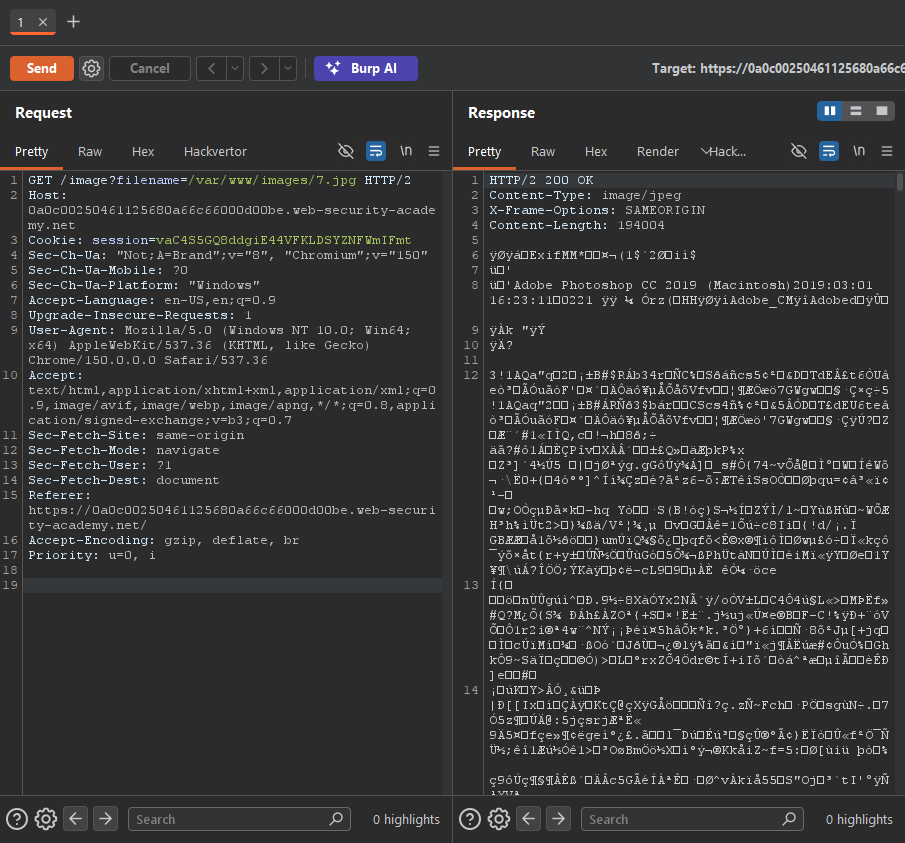The height and width of the screenshot is (843, 905).
Task: Open the Request editor hamburger menu
Action: tap(434, 151)
